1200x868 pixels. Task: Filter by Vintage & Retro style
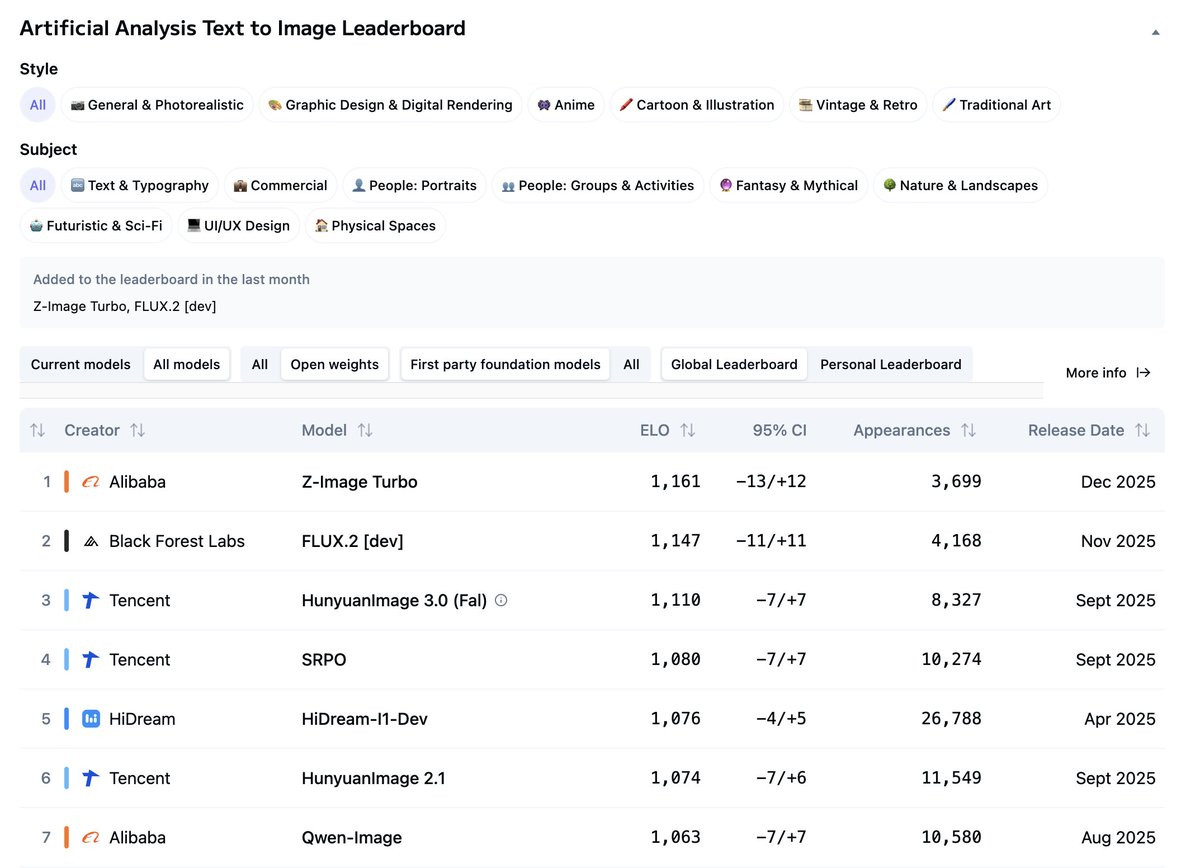point(858,105)
